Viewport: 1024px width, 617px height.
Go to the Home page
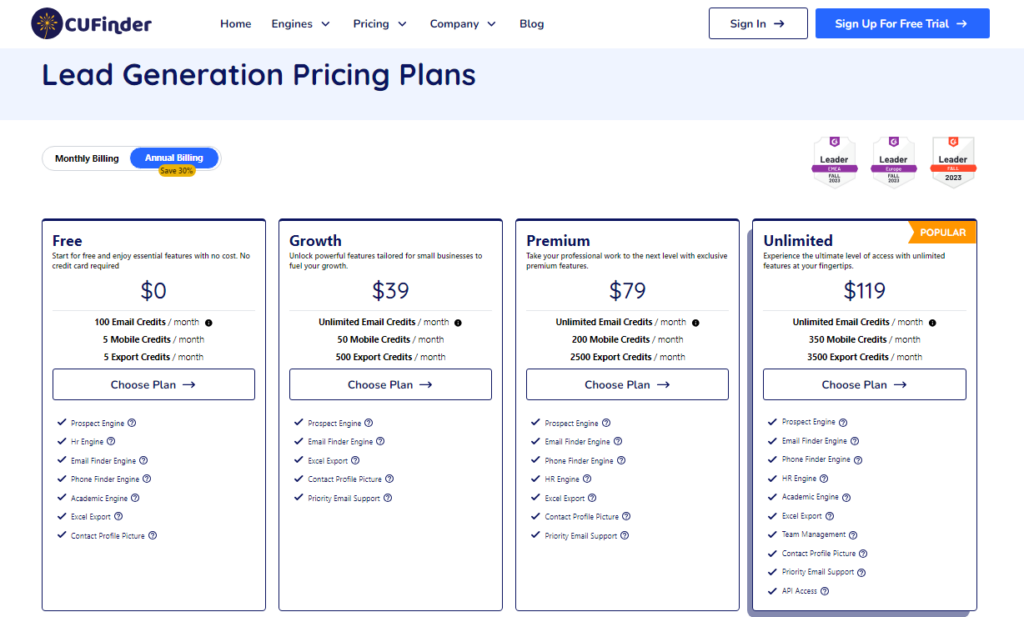coord(236,24)
